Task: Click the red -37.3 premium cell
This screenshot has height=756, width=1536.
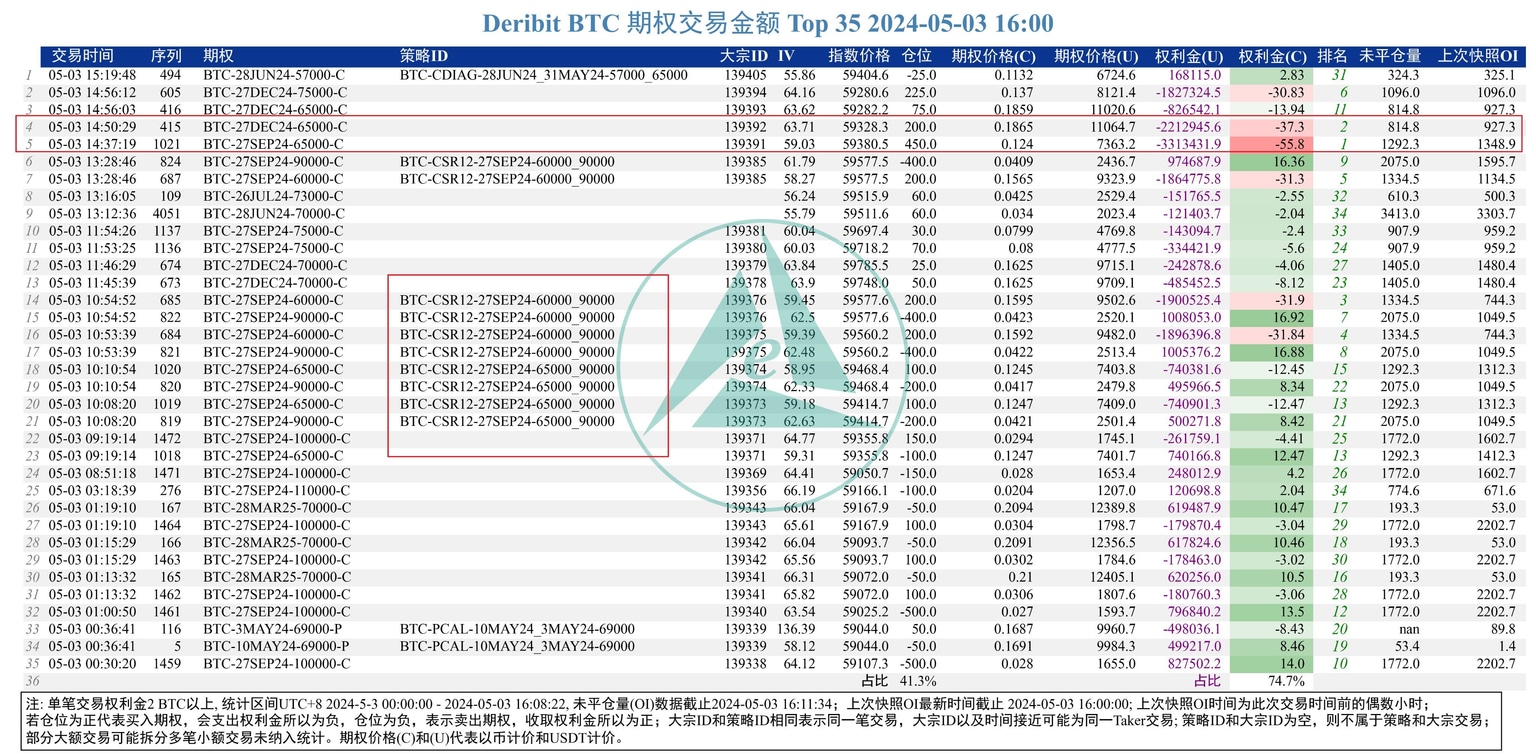Action: (x=1269, y=127)
